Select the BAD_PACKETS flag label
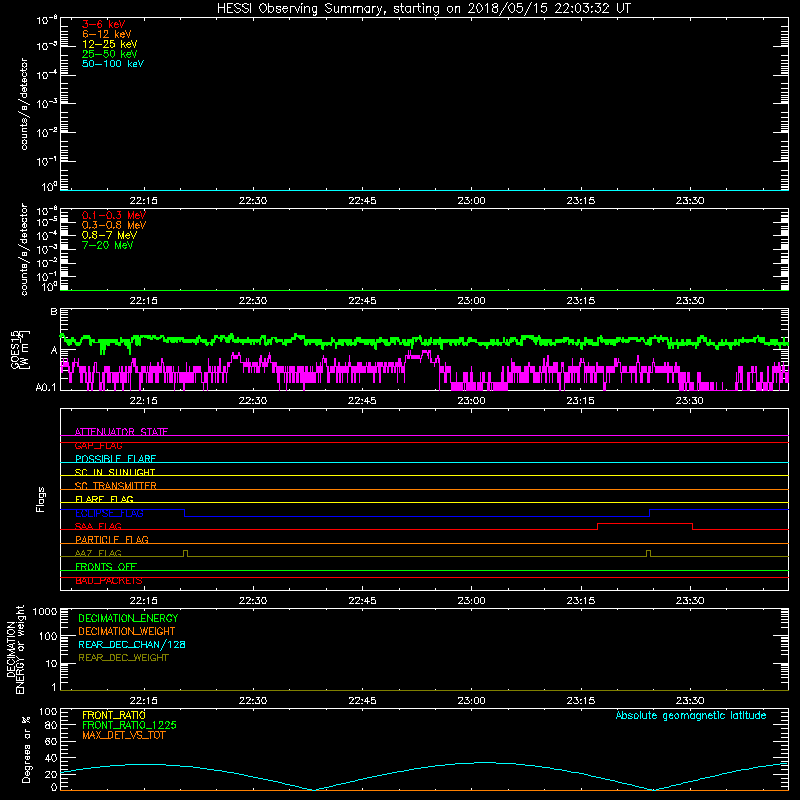800x800 pixels. coord(109,581)
